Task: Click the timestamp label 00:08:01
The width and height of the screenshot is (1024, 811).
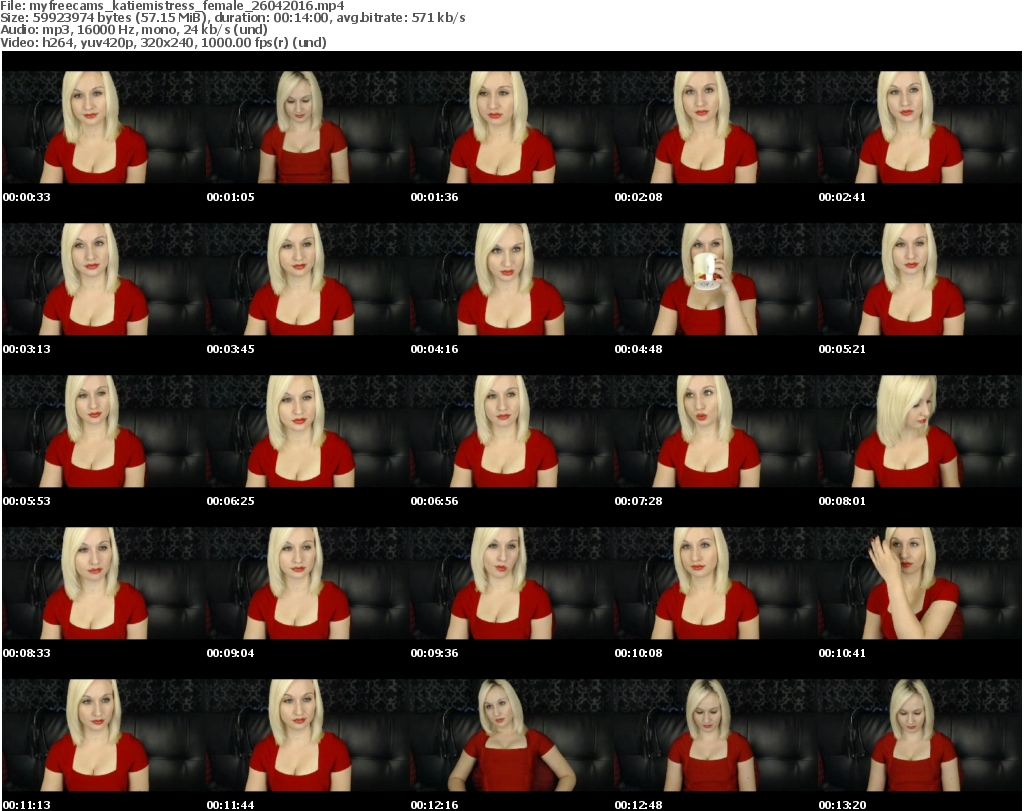Action: click(x=842, y=501)
